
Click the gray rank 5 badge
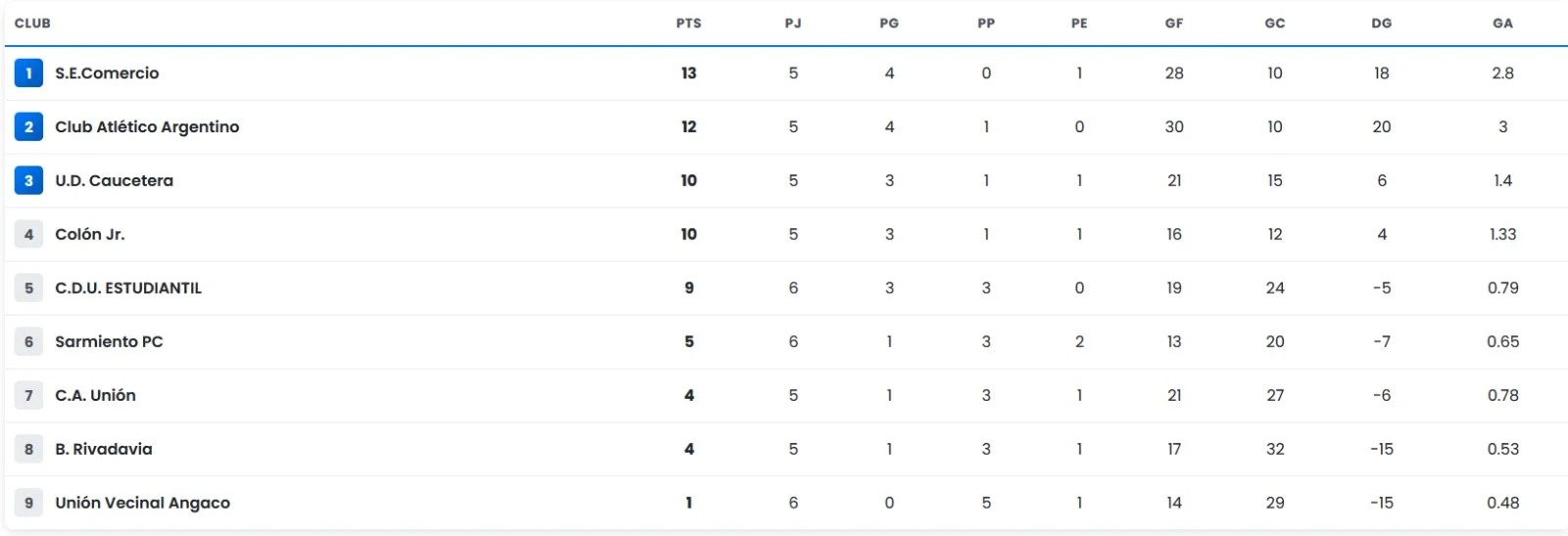click(28, 288)
